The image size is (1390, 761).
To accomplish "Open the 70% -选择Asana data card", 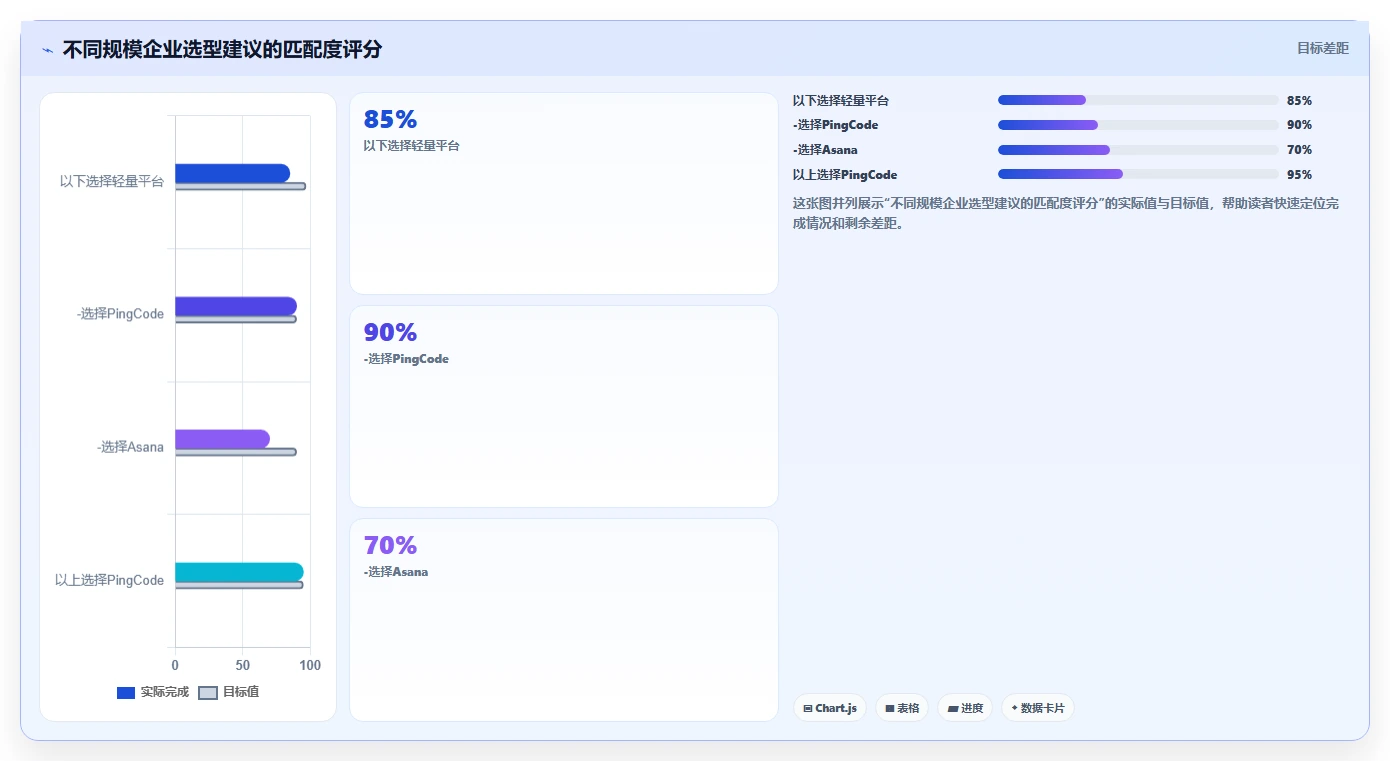I will [564, 620].
